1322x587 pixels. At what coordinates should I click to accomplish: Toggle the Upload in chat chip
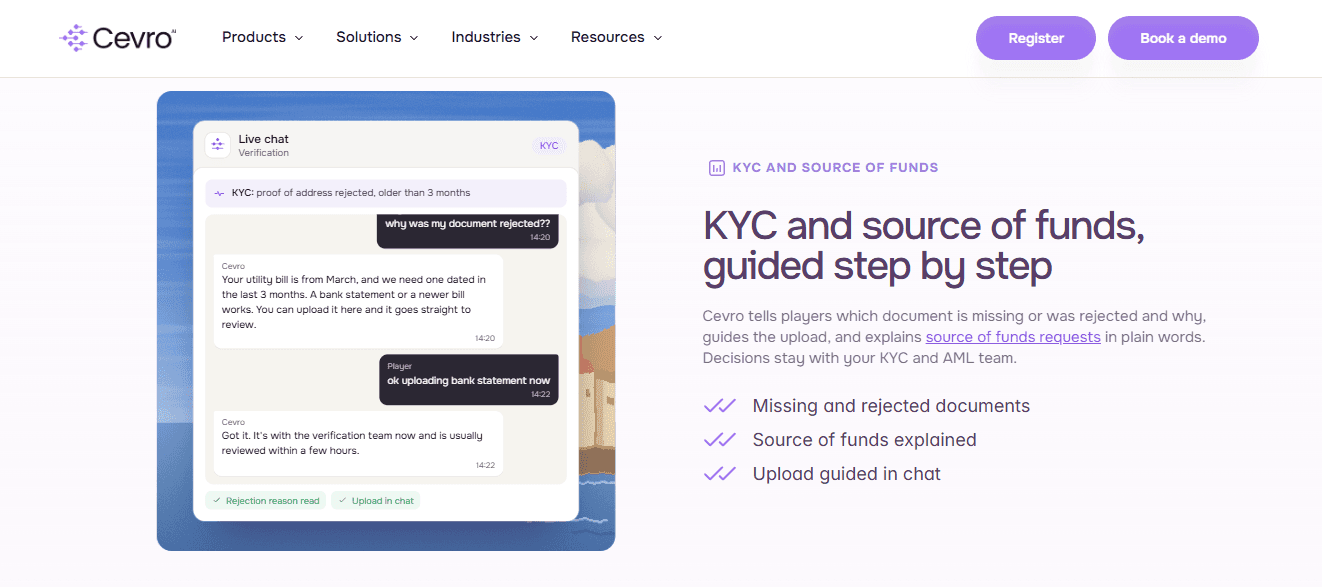[376, 501]
